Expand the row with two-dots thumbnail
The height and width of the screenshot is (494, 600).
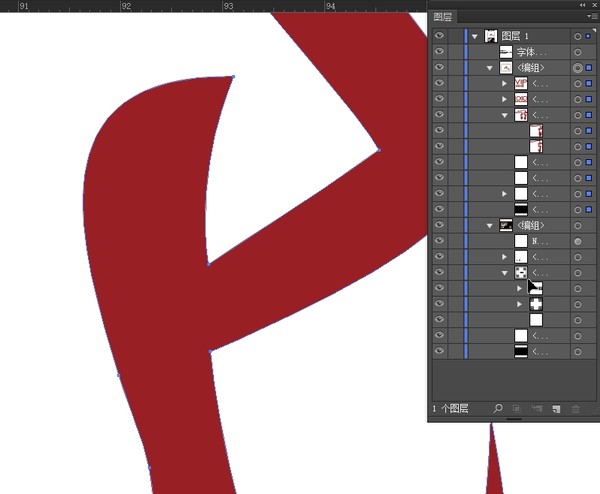pyautogui.click(x=504, y=257)
